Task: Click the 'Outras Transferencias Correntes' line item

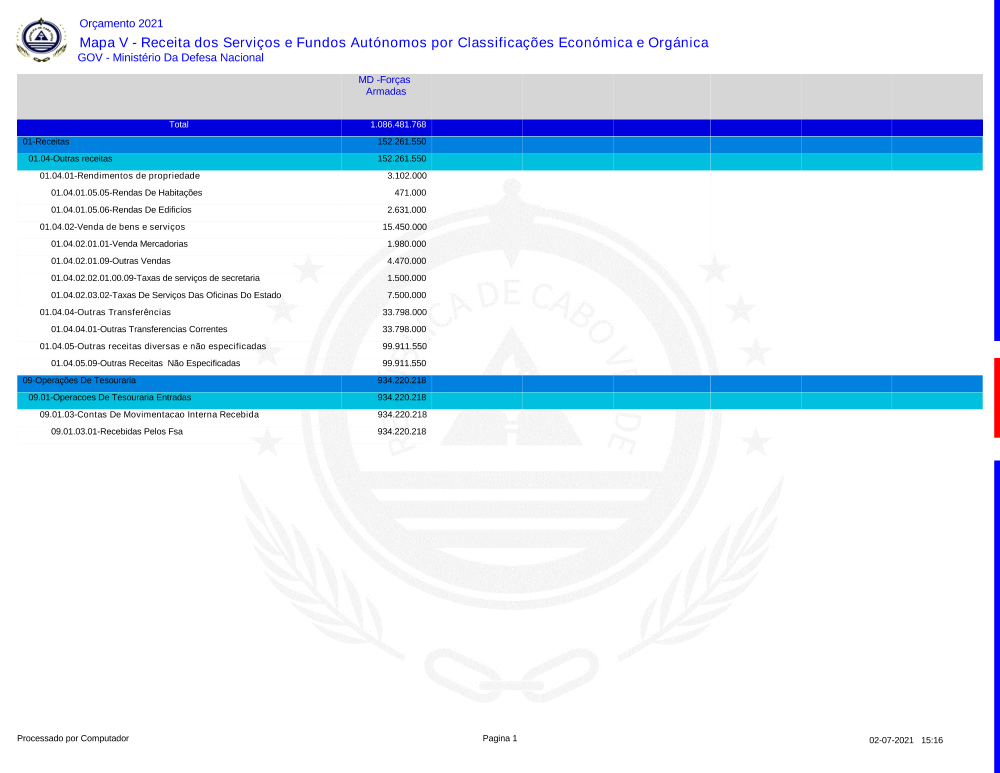Action: [x=139, y=329]
